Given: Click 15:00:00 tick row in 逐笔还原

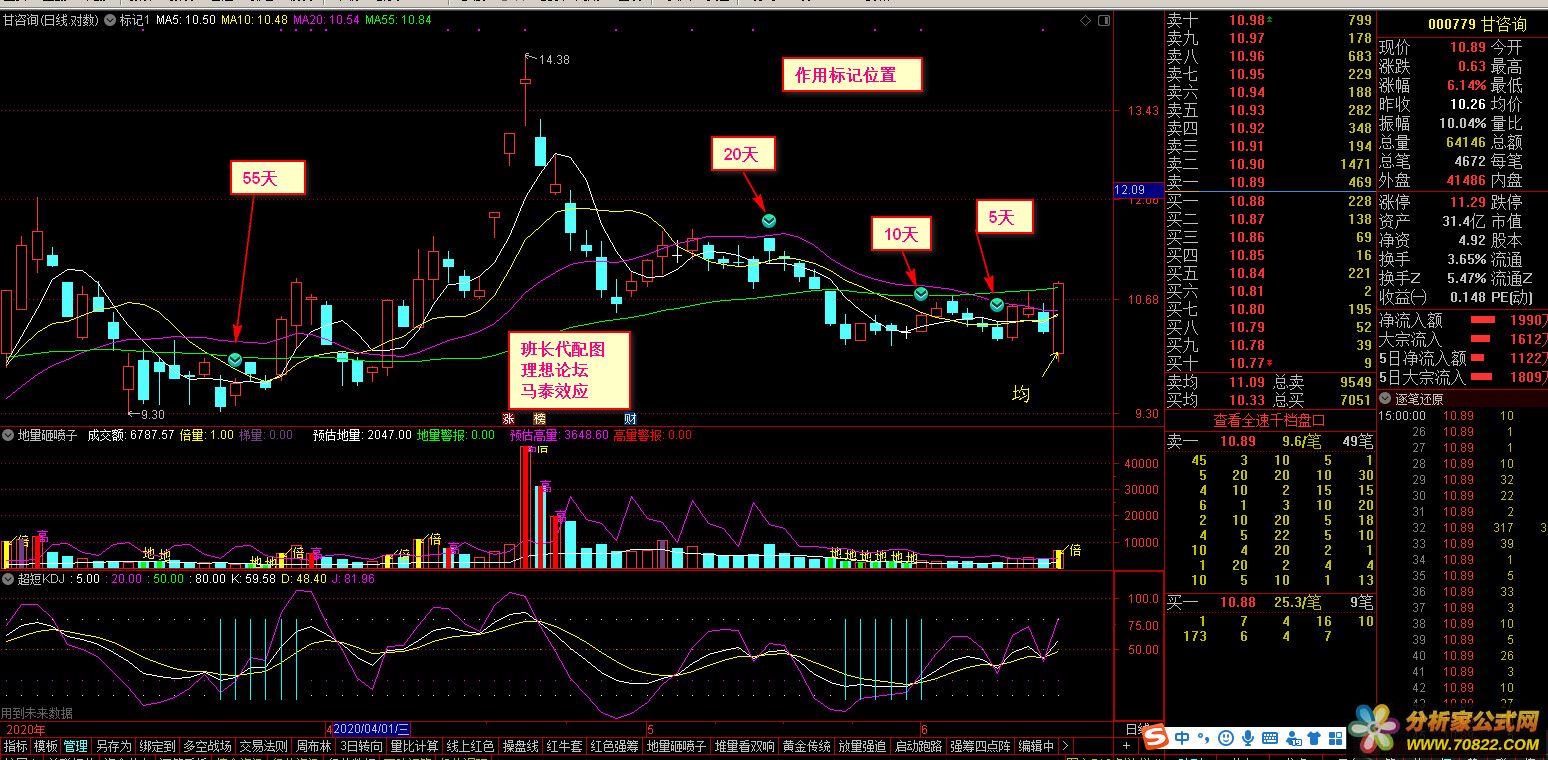Looking at the screenshot, I should point(1462,416).
